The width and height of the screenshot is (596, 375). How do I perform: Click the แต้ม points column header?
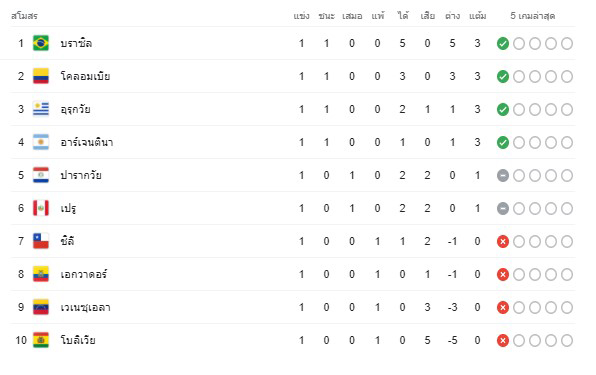click(477, 16)
